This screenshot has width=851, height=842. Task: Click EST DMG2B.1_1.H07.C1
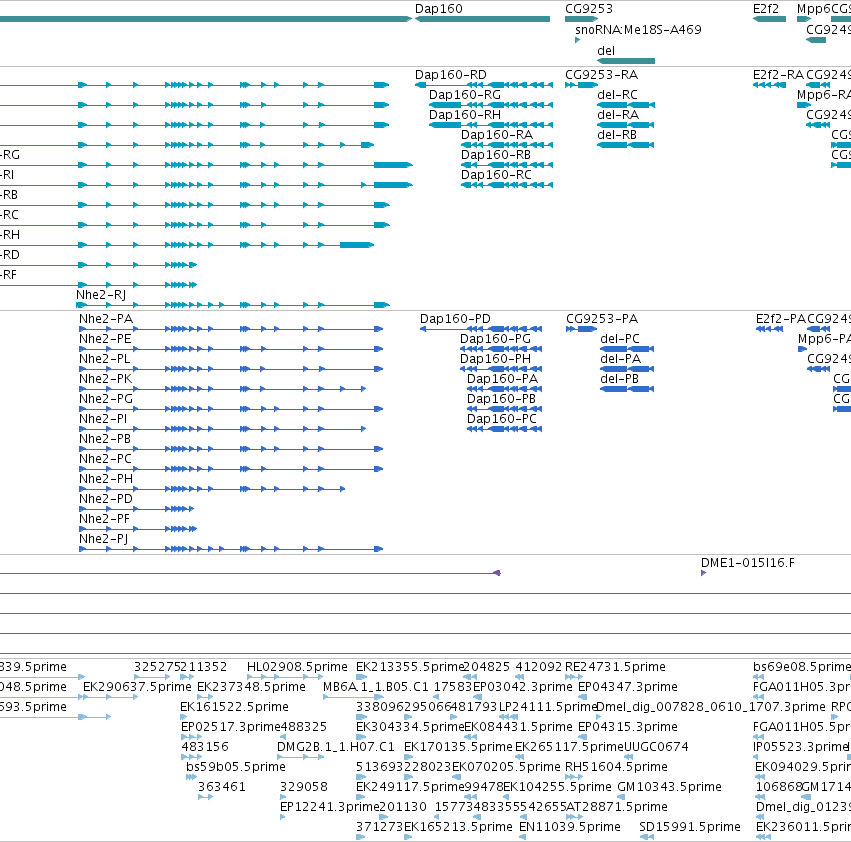(336, 747)
